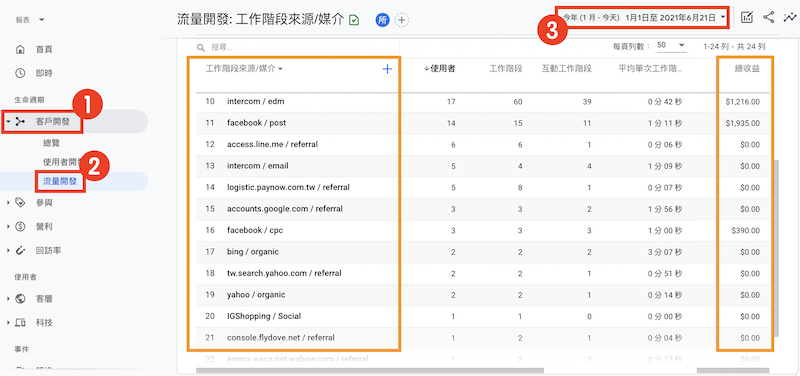
Task: Click the bing / organic row
Action: pyautogui.click(x=482, y=252)
